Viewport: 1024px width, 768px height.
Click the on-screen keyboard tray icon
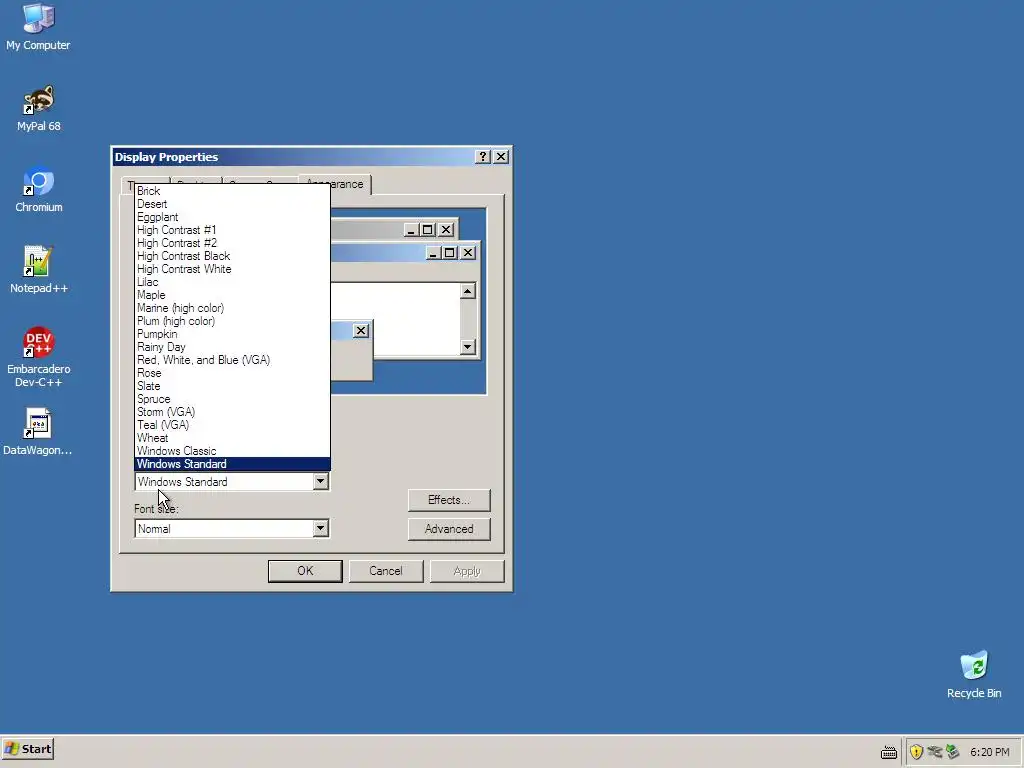coord(889,752)
